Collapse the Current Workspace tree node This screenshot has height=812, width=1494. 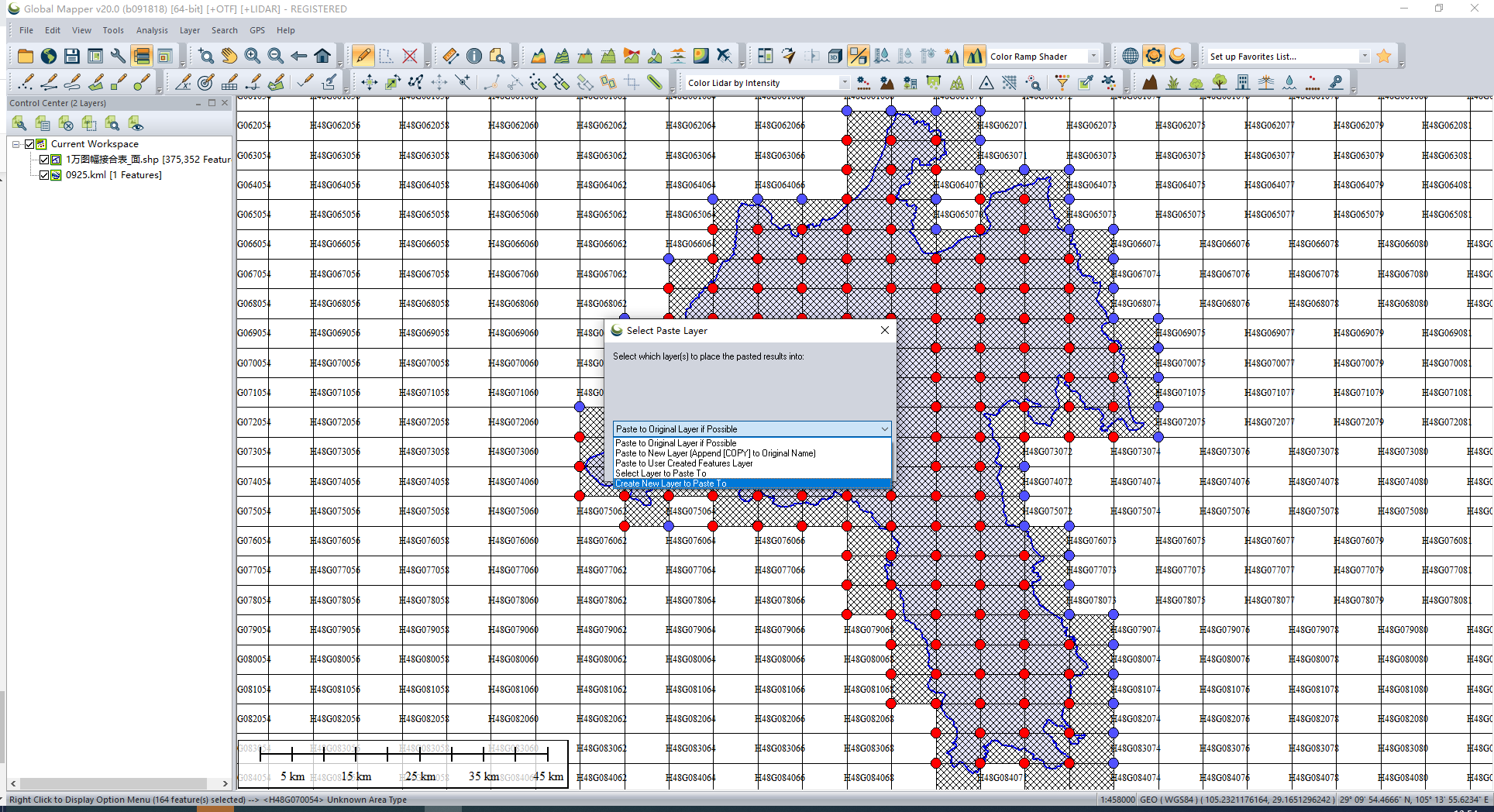coord(15,144)
